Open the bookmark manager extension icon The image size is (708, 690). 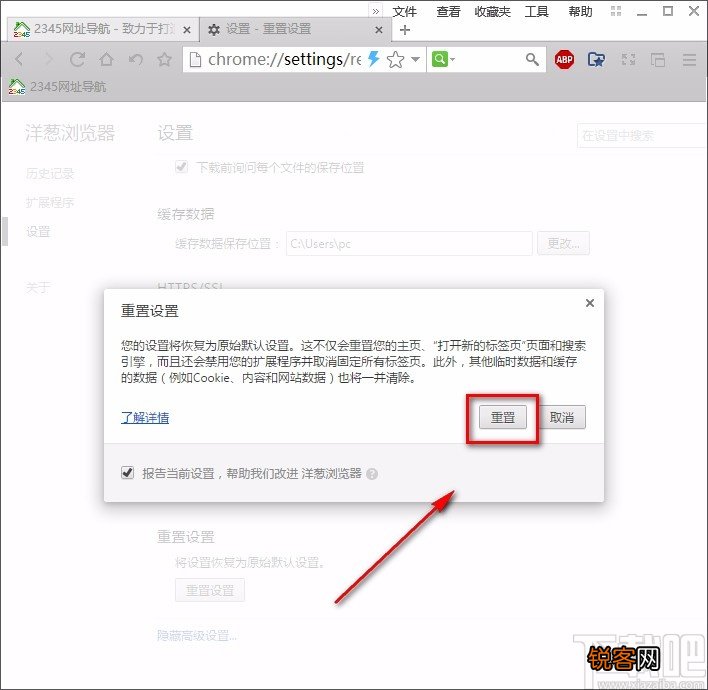pos(596,59)
